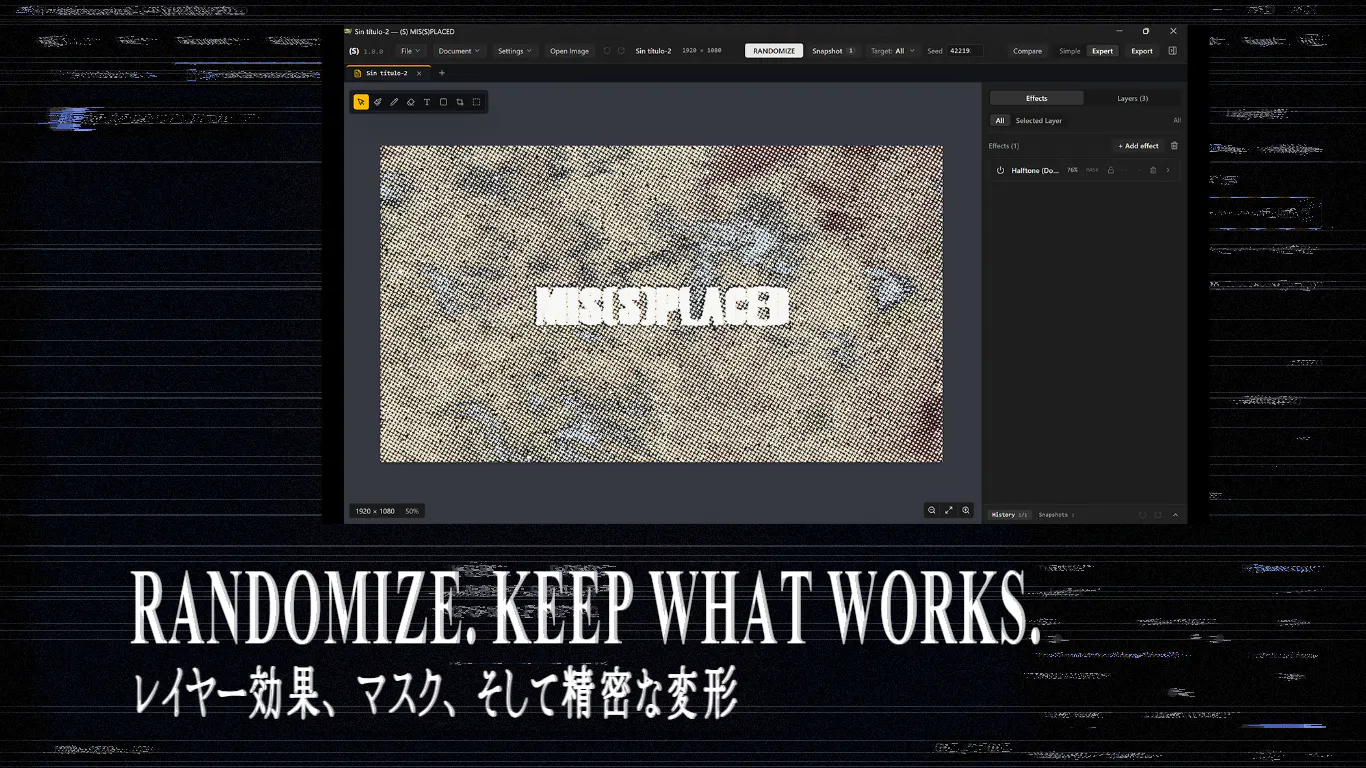This screenshot has height=768, width=1366.
Task: Open the Target dropdown
Action: pyautogui.click(x=891, y=51)
